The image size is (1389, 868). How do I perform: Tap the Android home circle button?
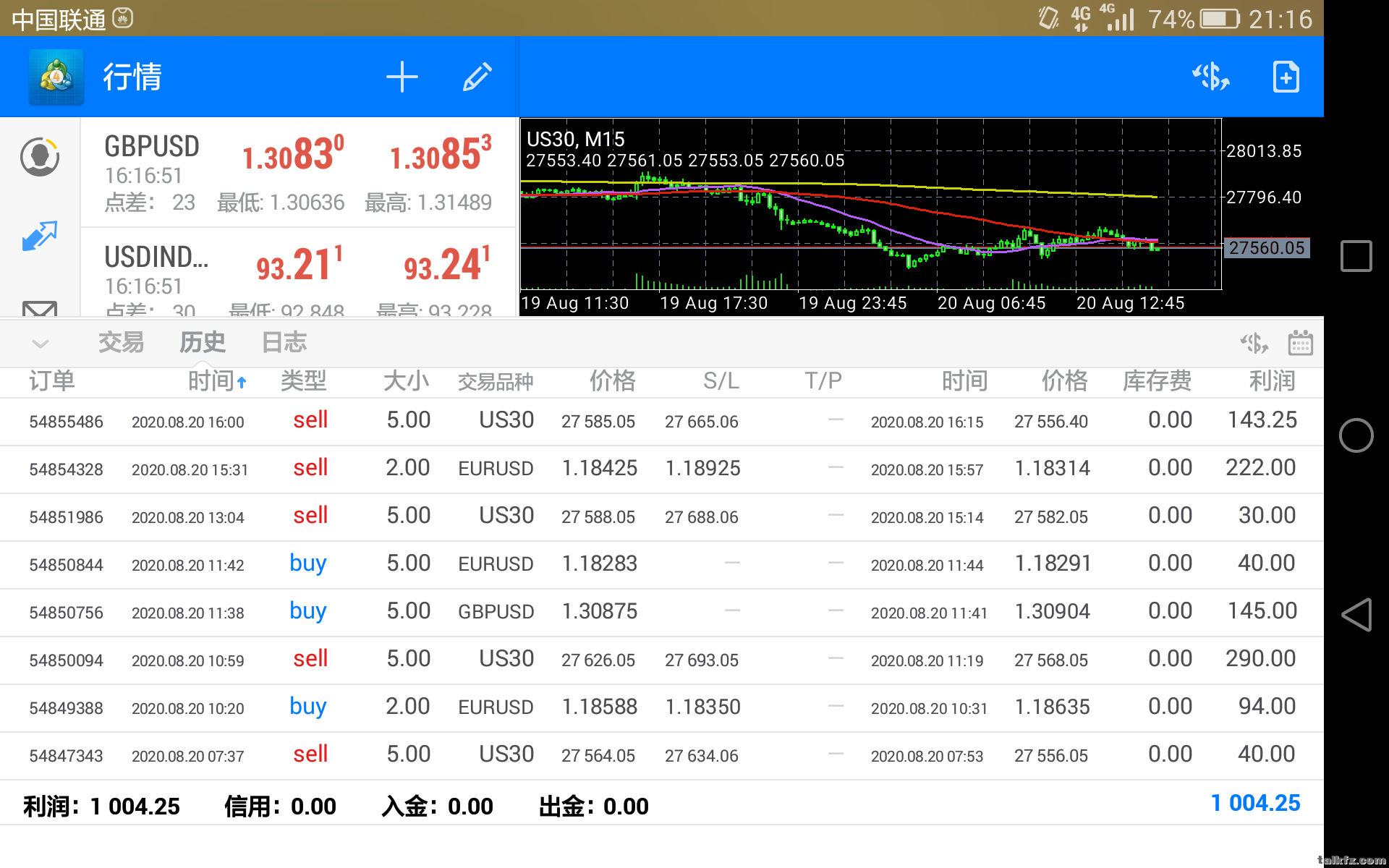1356,435
